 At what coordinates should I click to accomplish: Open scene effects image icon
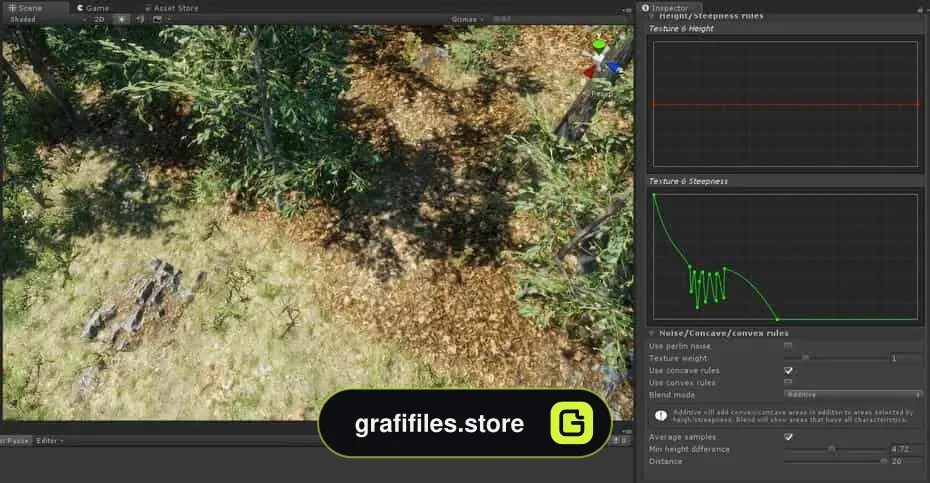click(x=157, y=19)
